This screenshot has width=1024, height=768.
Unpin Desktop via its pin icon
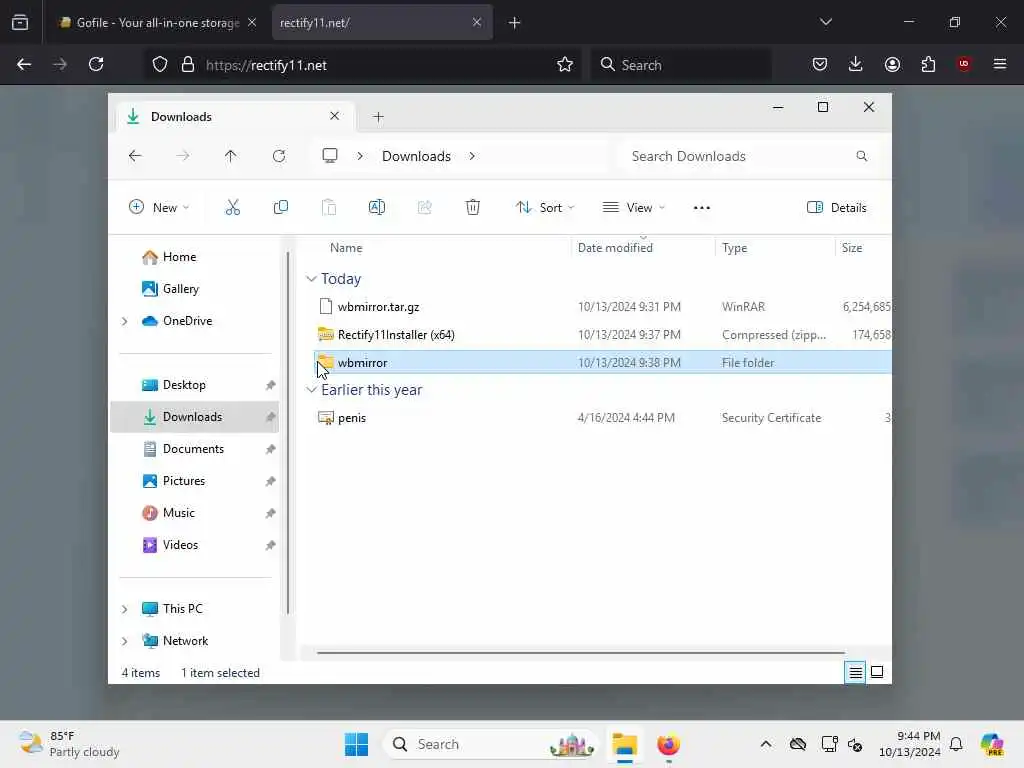(x=270, y=385)
